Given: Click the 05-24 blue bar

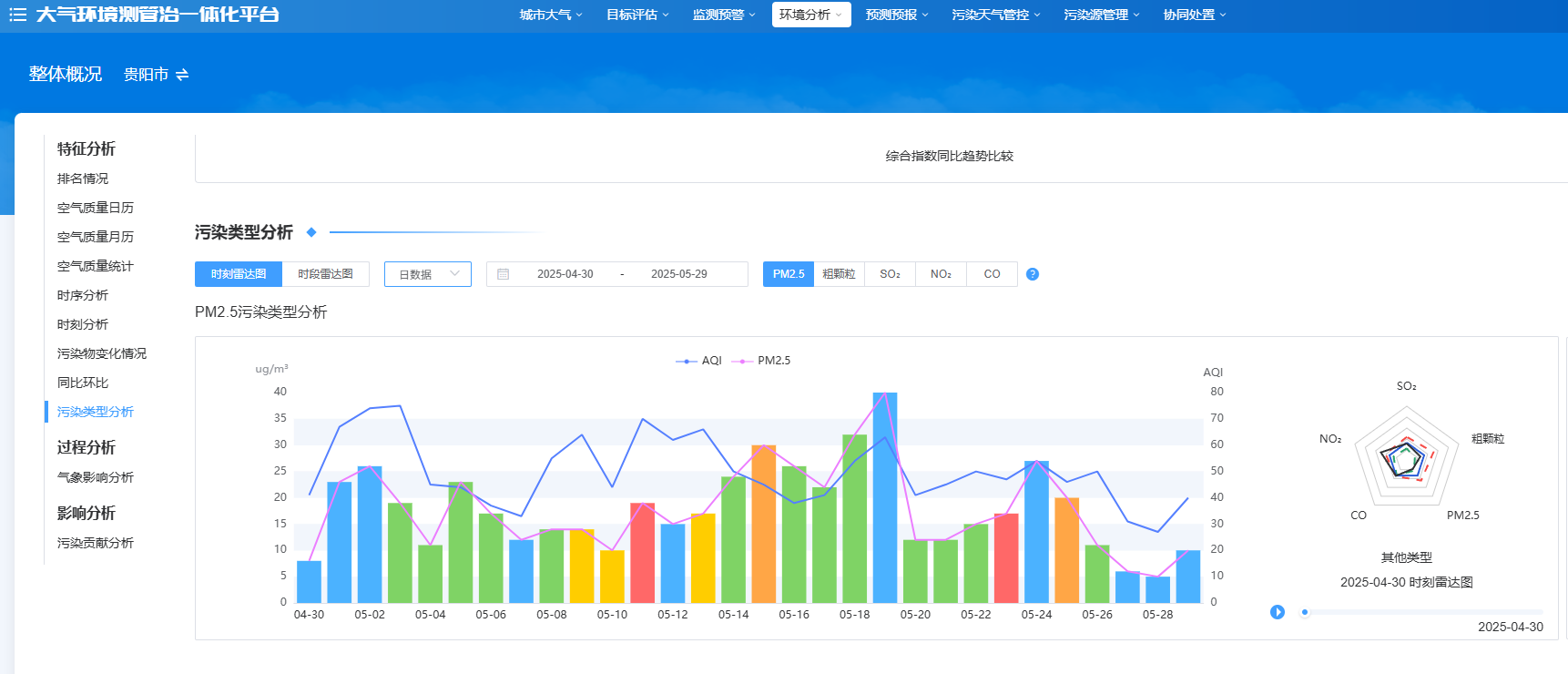Looking at the screenshot, I should pos(1036,532).
